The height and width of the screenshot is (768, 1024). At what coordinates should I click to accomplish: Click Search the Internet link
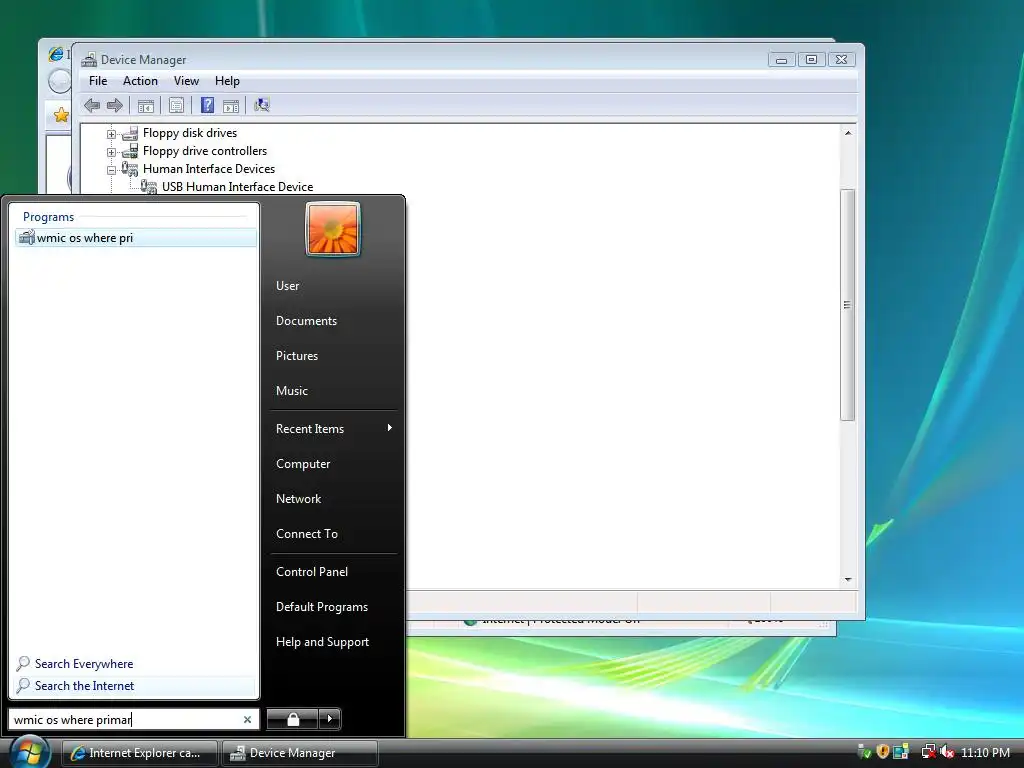[x=84, y=686]
